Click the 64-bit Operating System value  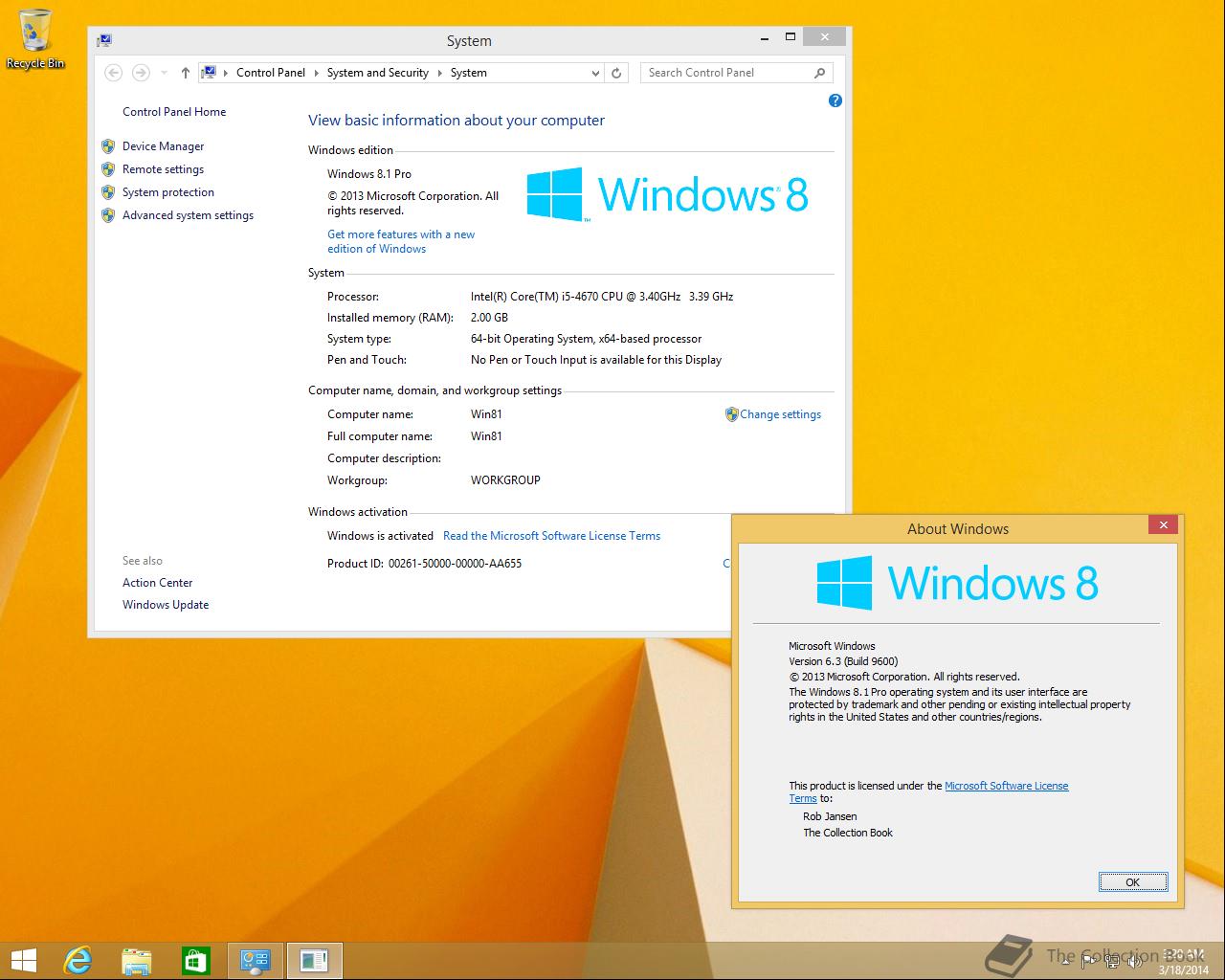tap(586, 339)
